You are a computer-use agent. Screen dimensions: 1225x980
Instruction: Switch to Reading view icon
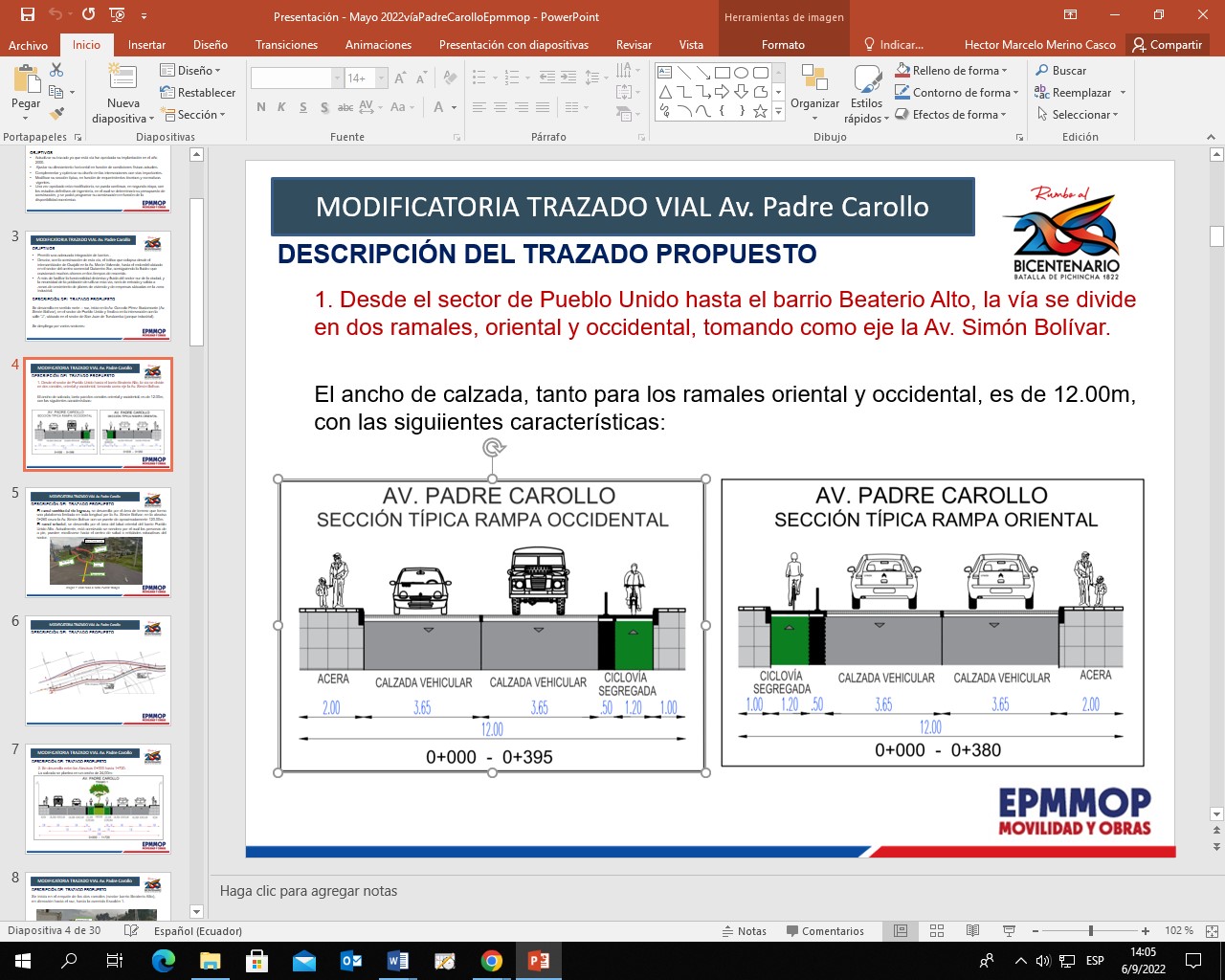tap(972, 931)
